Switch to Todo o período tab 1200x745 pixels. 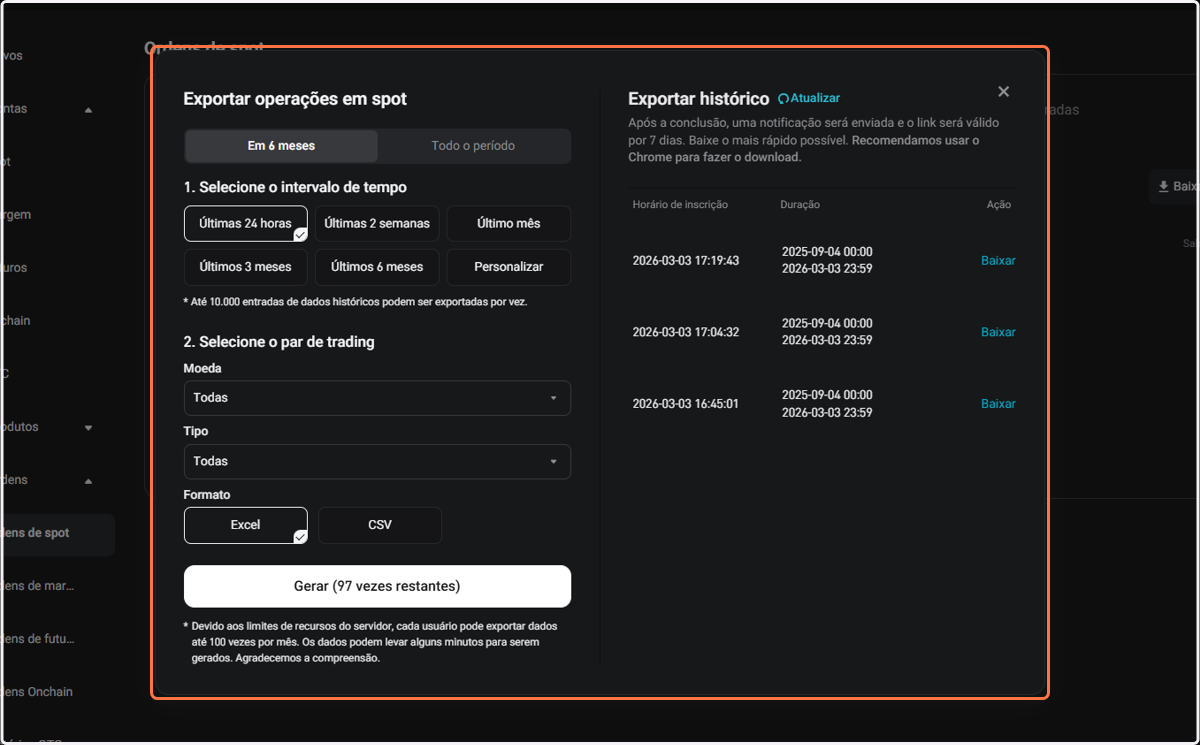[473, 146]
